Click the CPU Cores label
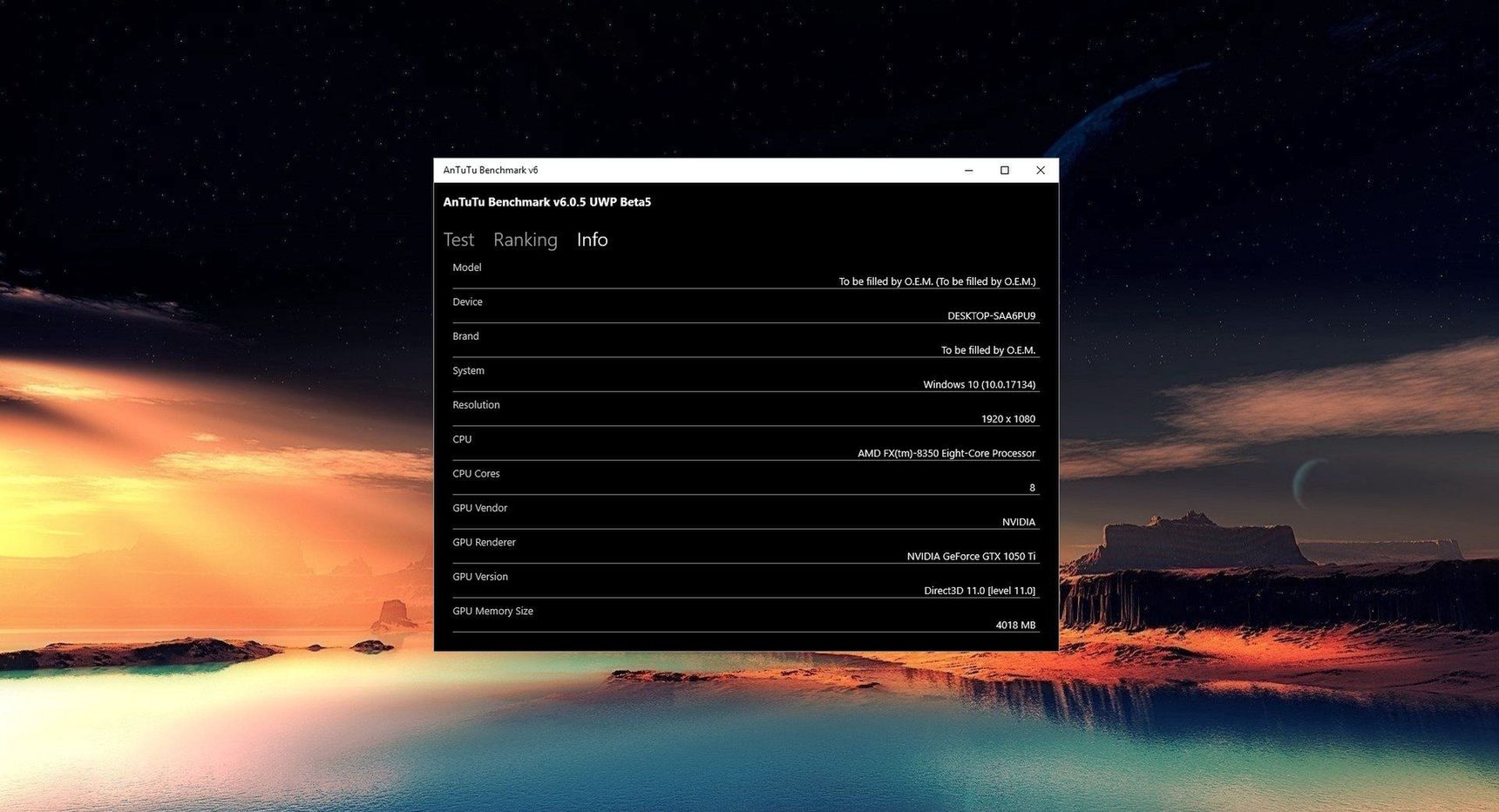 pyautogui.click(x=476, y=474)
